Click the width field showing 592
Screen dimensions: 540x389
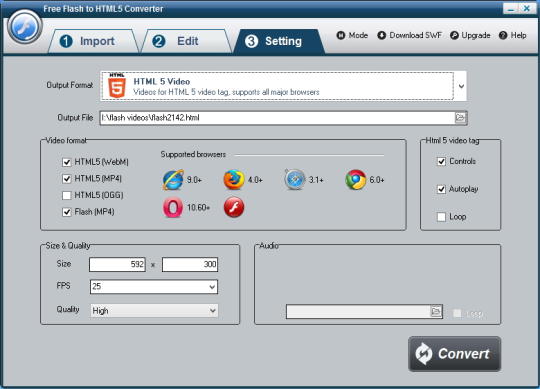point(117,264)
